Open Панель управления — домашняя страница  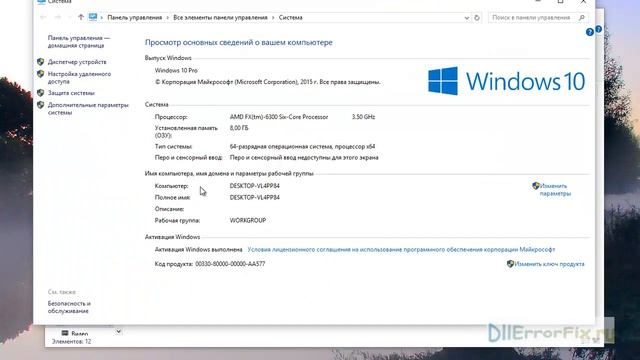pyautogui.click(x=79, y=42)
